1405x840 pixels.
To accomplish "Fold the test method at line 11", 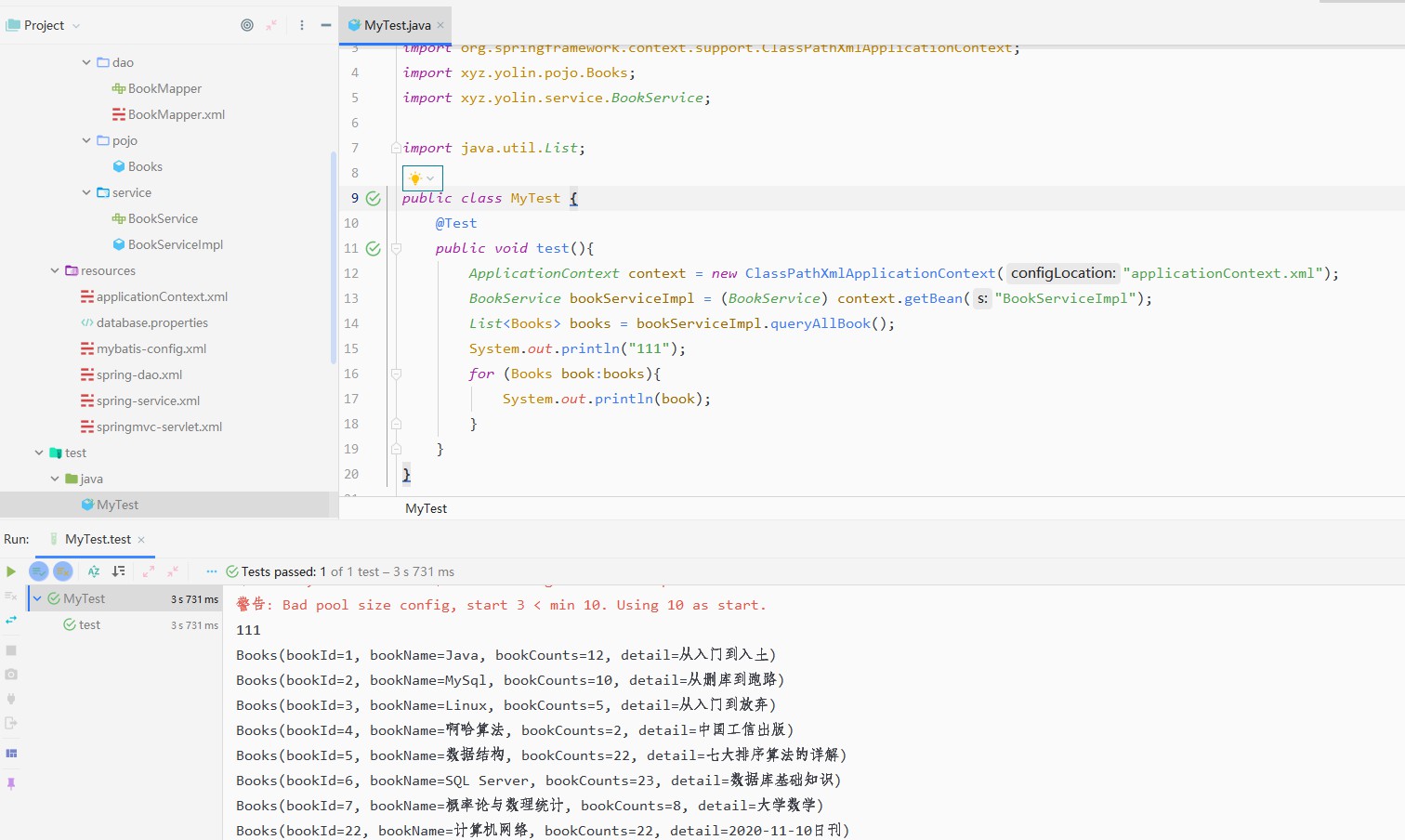I will click(x=396, y=248).
